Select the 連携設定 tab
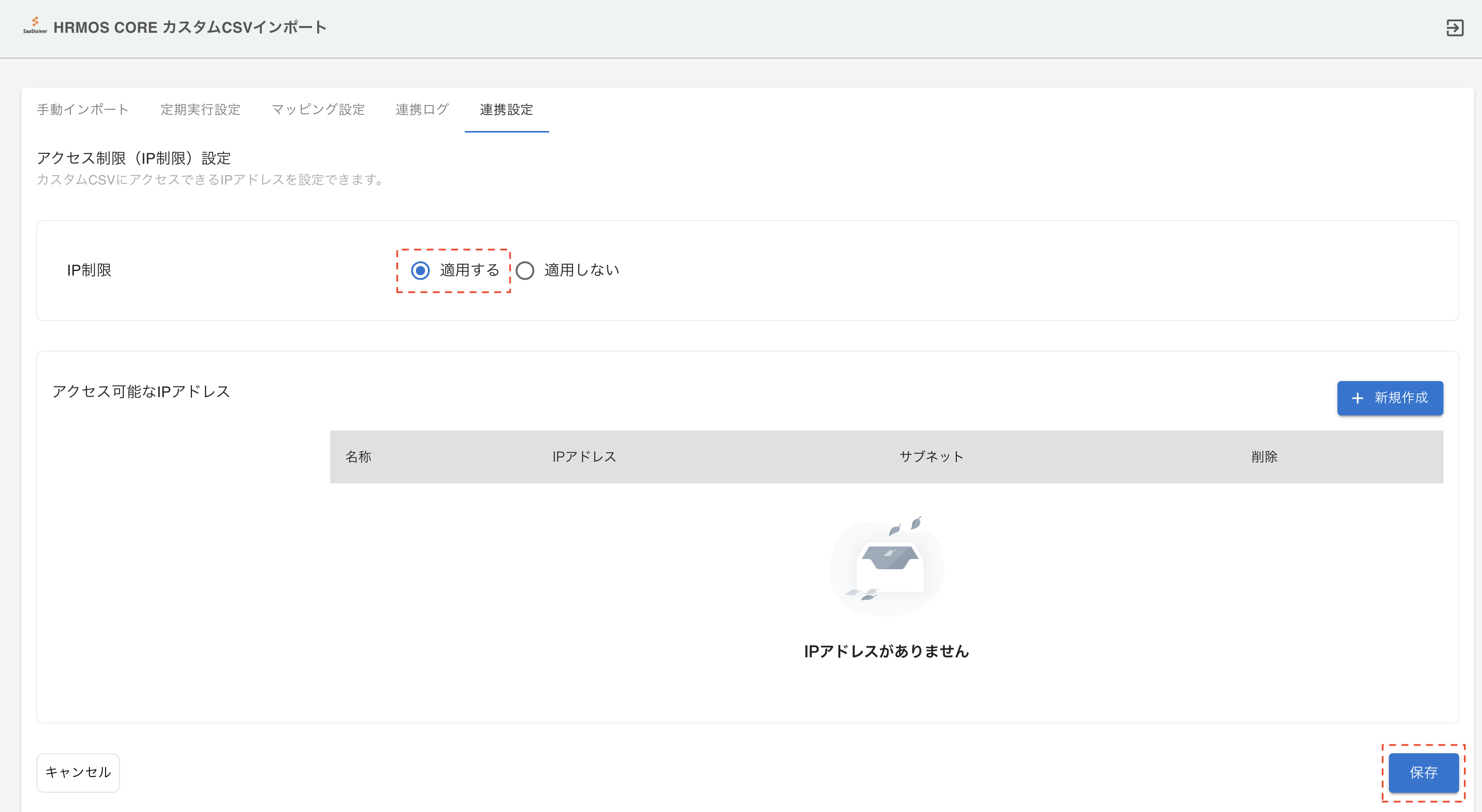Screen dimensions: 1482x812 [506, 109]
